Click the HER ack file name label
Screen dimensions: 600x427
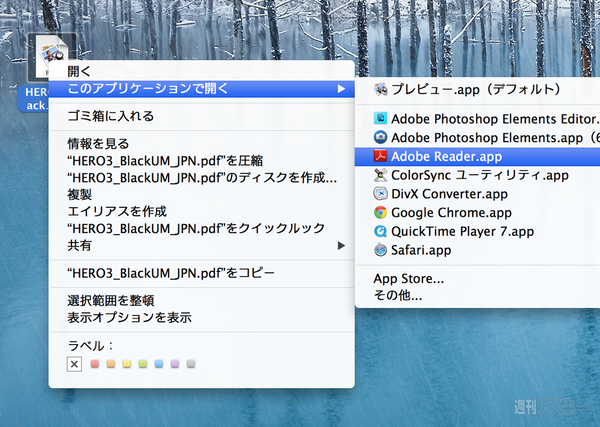(34, 99)
